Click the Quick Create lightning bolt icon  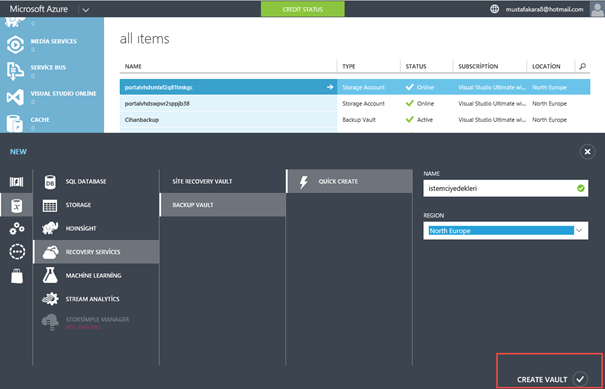click(304, 182)
